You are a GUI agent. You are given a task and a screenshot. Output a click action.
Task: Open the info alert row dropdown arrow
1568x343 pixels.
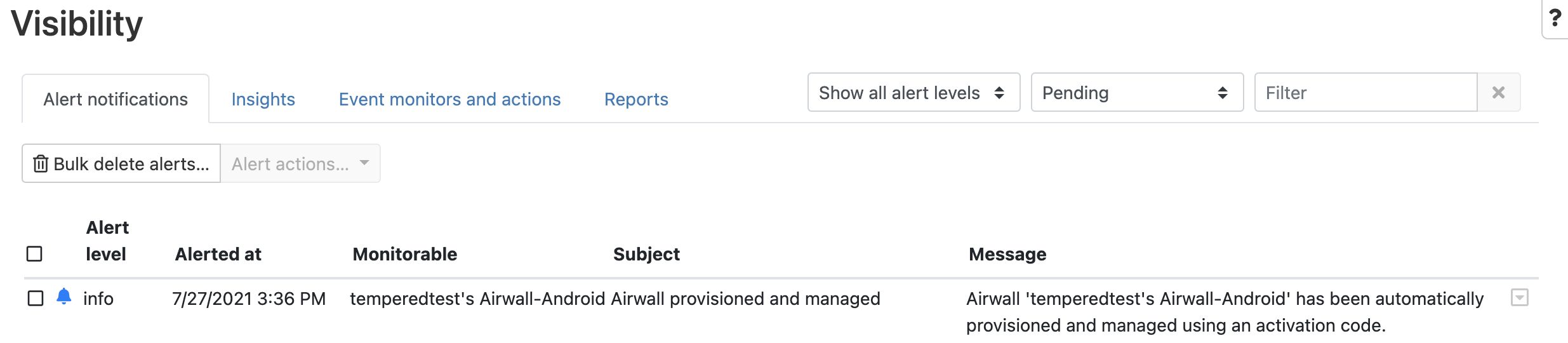tap(1519, 297)
